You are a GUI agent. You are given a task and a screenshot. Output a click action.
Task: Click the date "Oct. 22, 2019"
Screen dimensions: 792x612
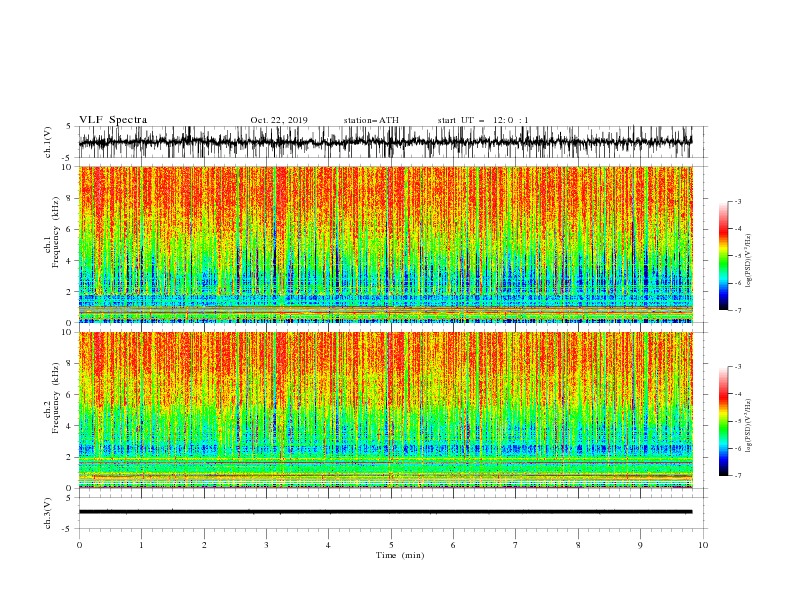pyautogui.click(x=279, y=120)
